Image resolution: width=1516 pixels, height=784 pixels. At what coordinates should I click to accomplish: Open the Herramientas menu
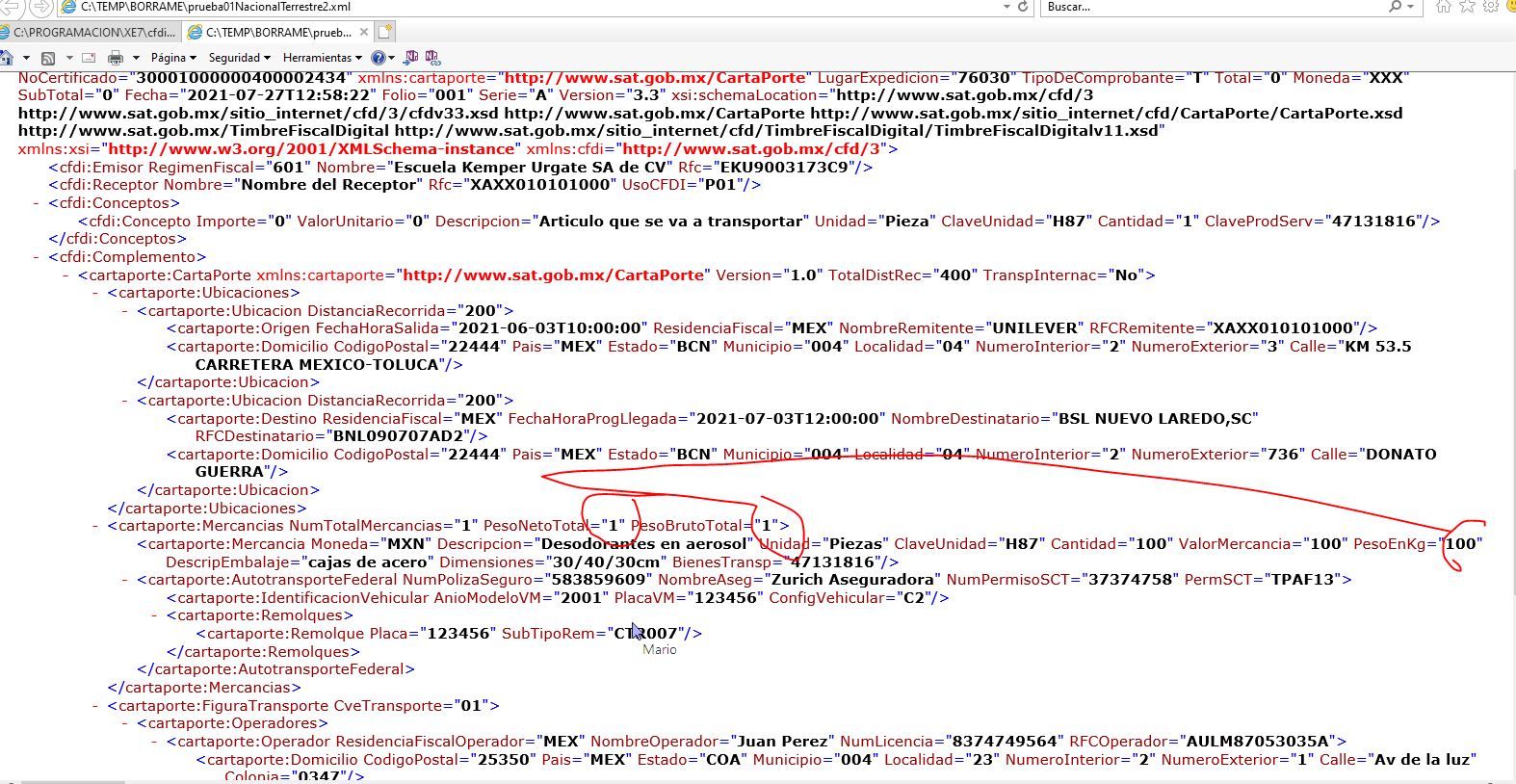(x=322, y=58)
